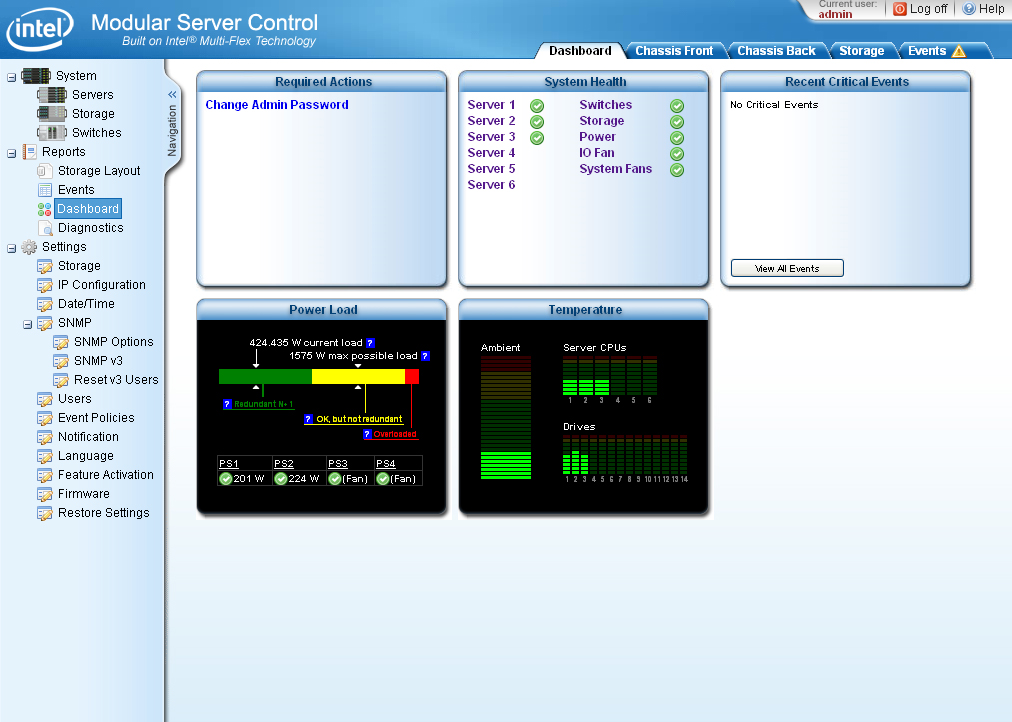
Task: Click Server 1 green health check icon
Action: click(537, 106)
